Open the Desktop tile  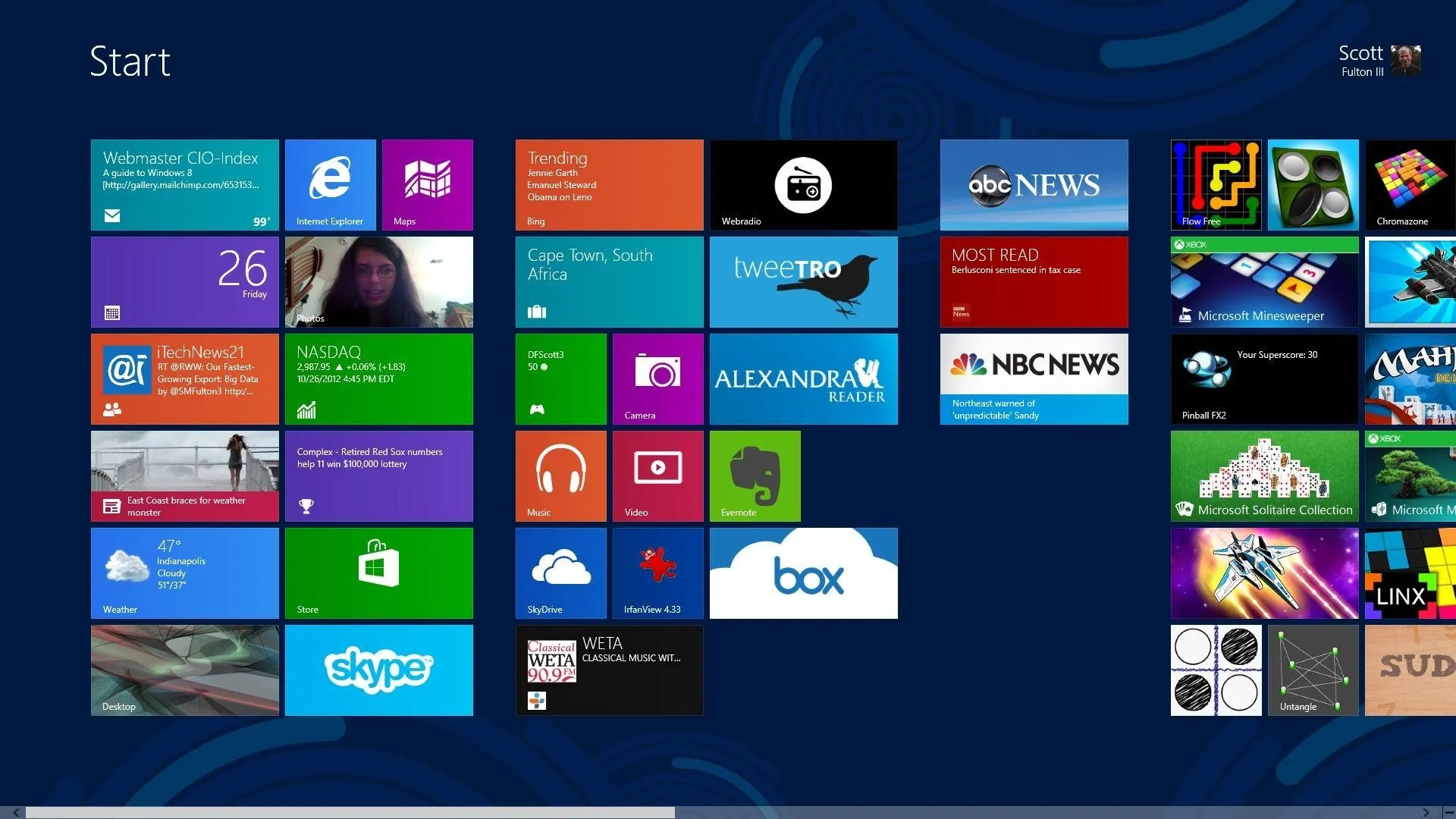184,670
